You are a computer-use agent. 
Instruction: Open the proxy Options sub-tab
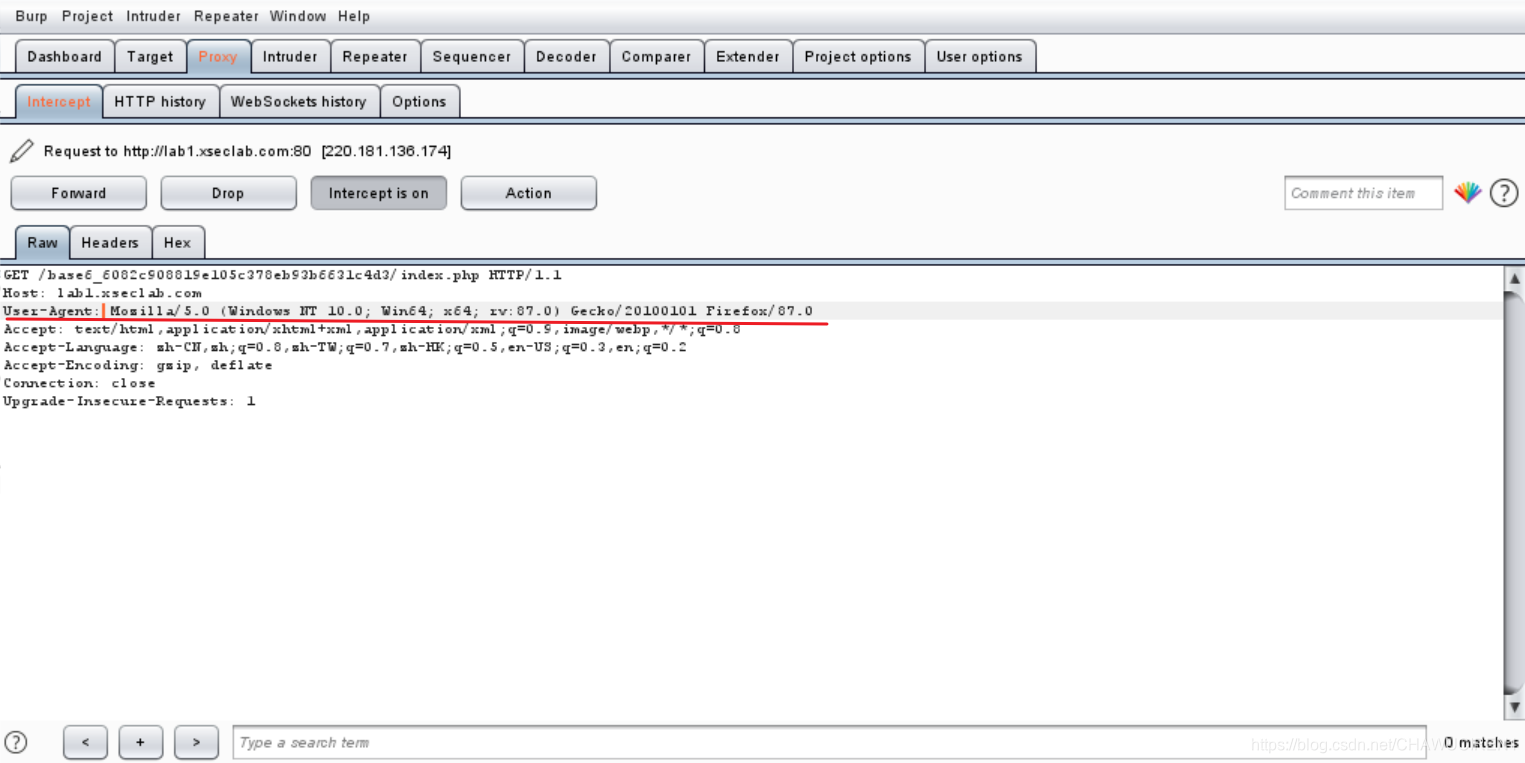click(x=419, y=101)
